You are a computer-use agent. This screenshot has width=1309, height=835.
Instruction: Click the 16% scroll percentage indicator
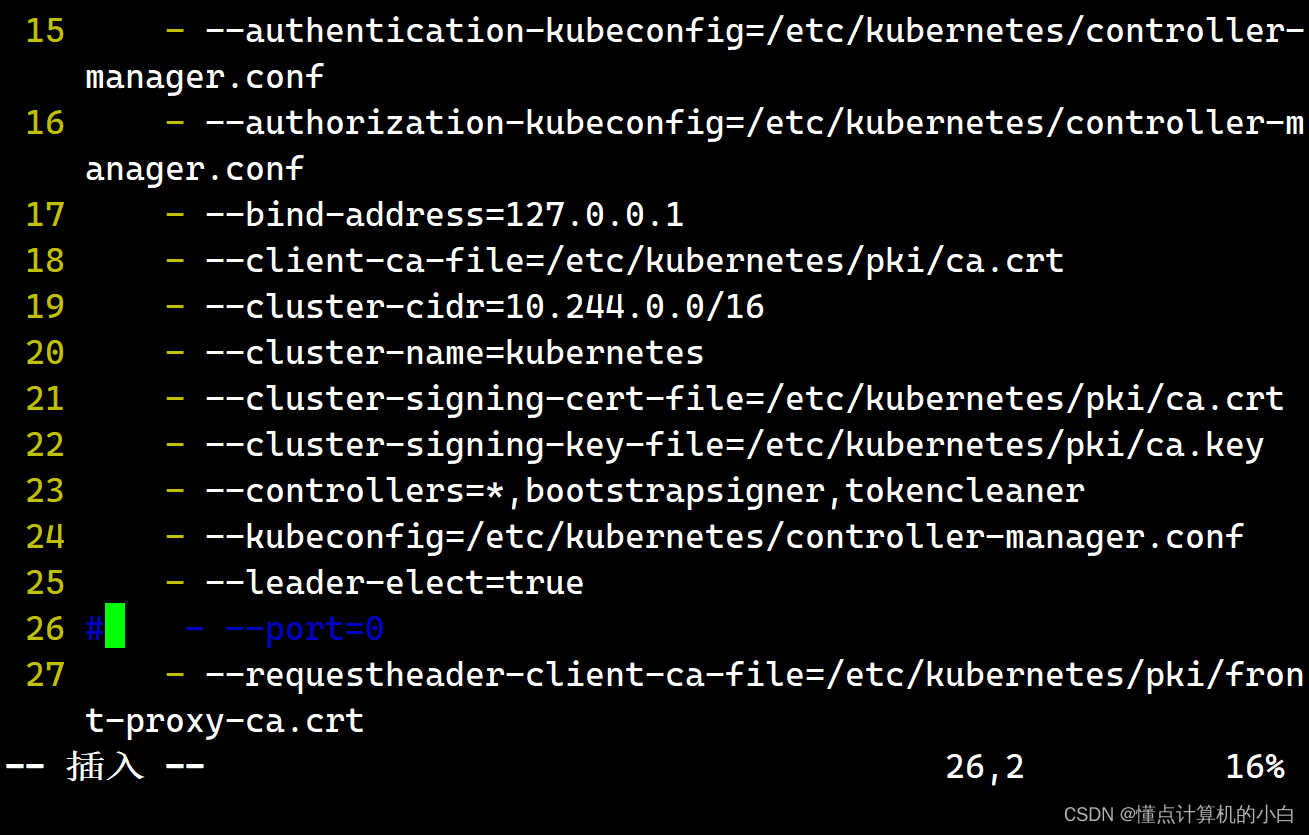click(1255, 767)
